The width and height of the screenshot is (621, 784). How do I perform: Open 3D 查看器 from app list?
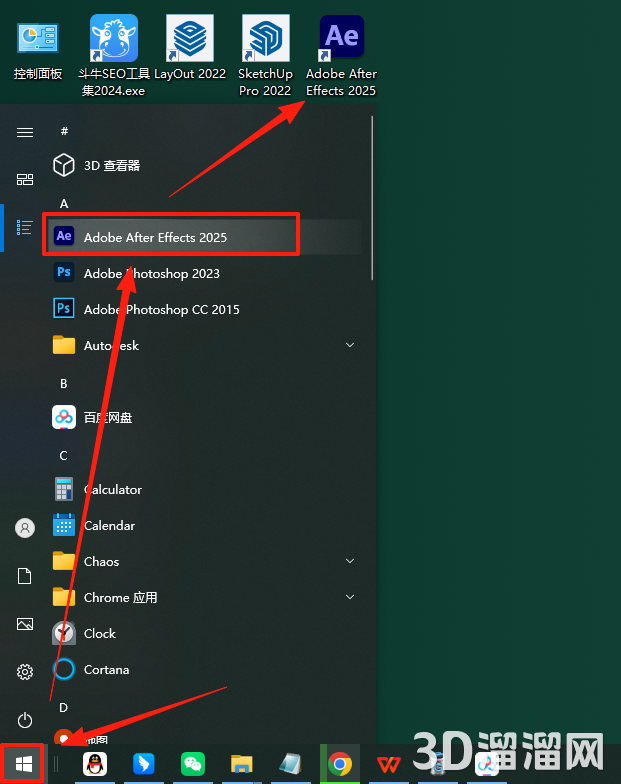coord(205,166)
